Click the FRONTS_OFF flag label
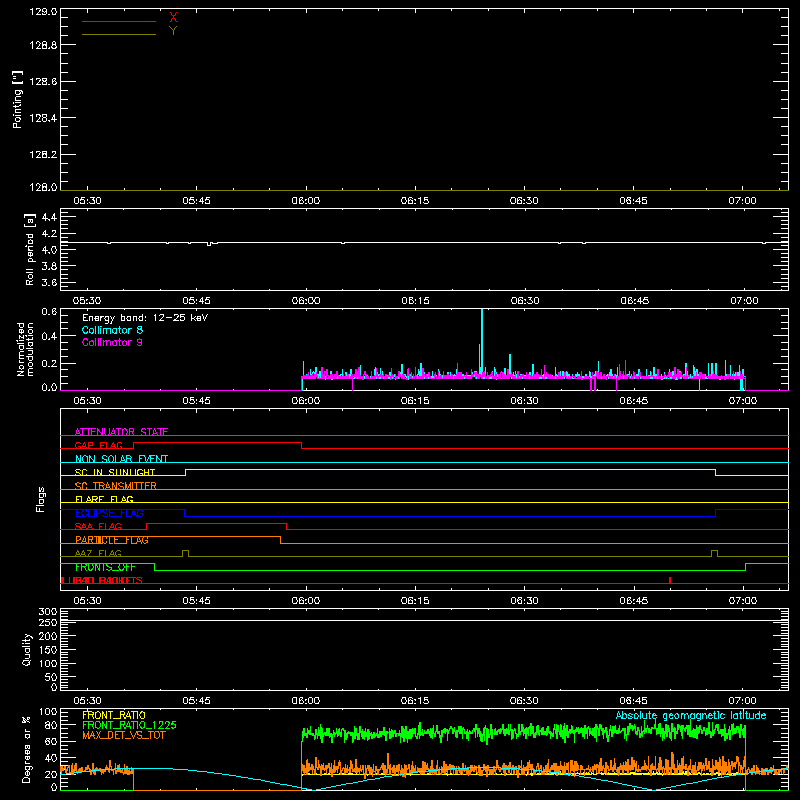This screenshot has height=800, width=800. [x=105, y=567]
